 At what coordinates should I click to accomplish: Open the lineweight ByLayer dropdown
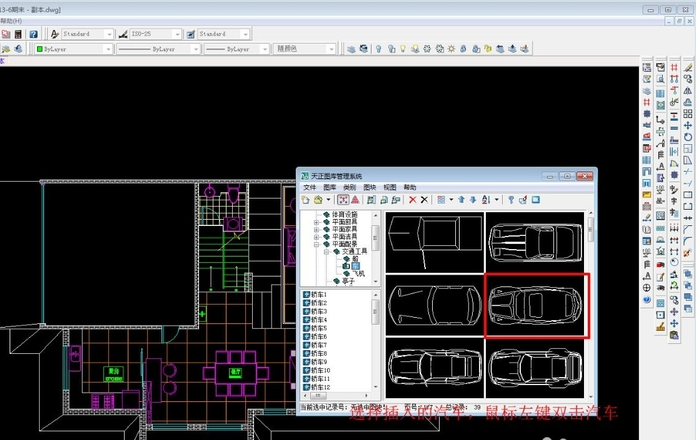(237, 49)
